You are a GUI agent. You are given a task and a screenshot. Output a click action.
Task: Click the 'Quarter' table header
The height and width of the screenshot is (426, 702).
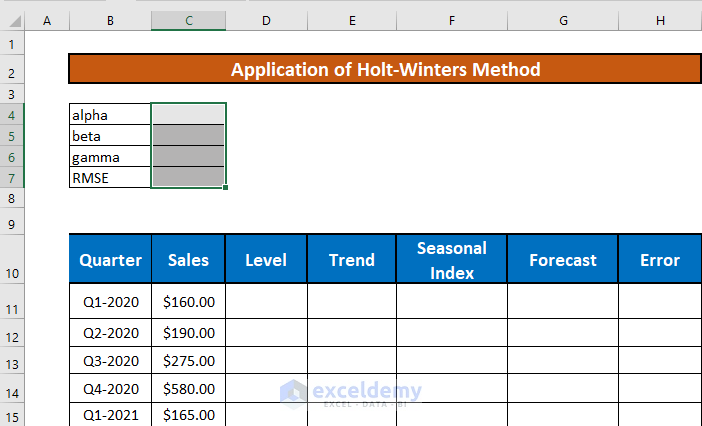(x=110, y=259)
